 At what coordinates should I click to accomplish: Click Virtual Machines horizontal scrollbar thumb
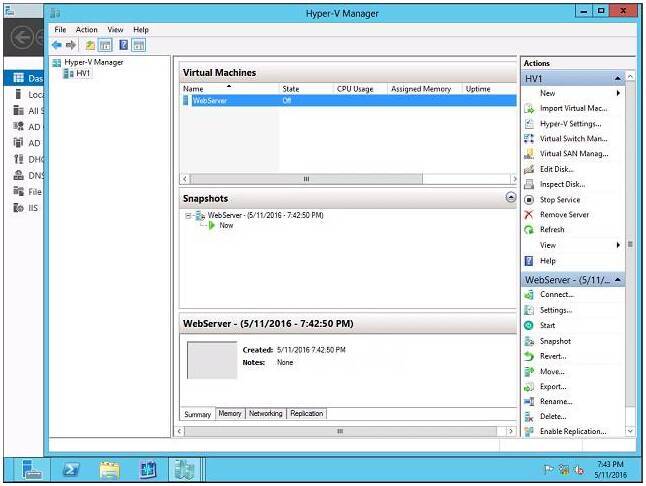tap(306, 179)
